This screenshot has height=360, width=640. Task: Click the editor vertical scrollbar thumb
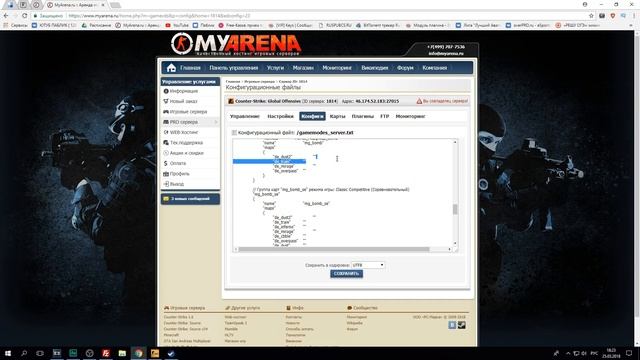[x=455, y=209]
